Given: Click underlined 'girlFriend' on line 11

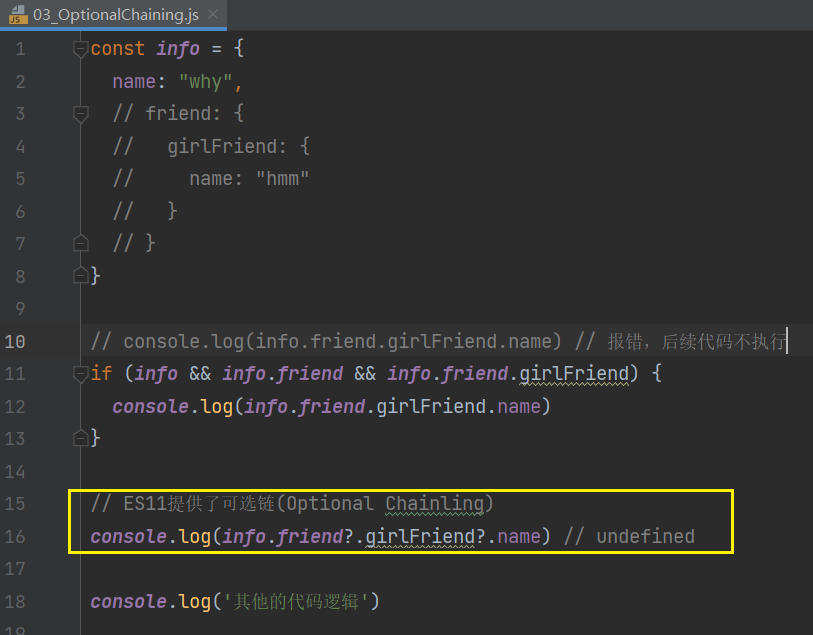Looking at the screenshot, I should tap(574, 374).
